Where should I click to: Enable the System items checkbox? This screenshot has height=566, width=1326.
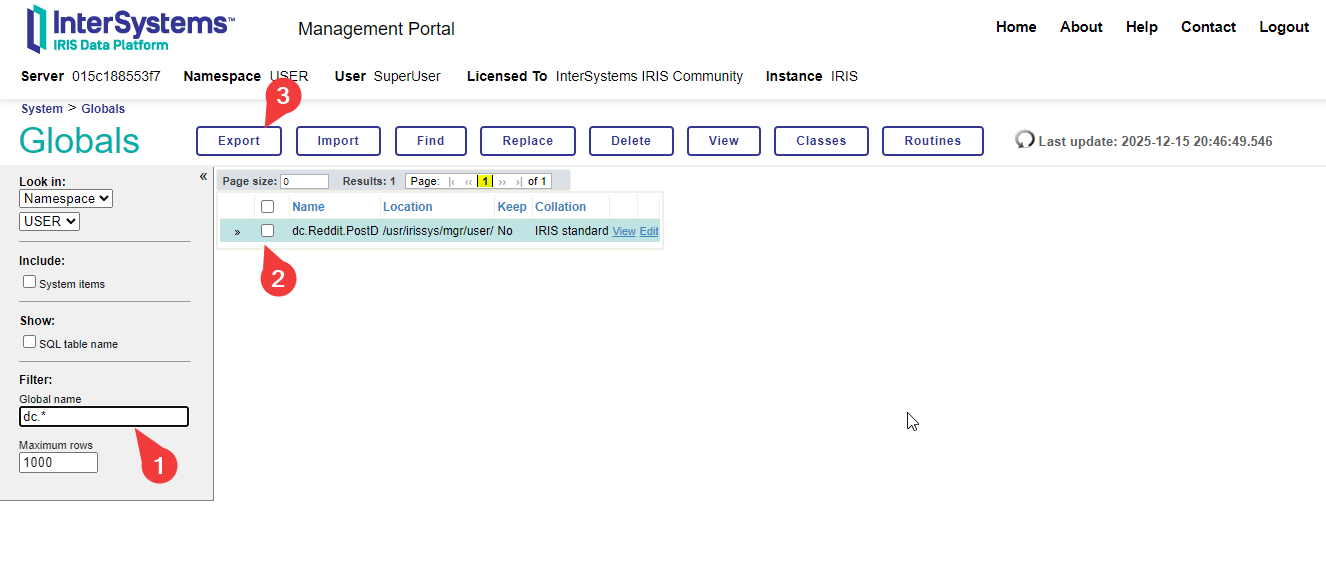coord(29,282)
